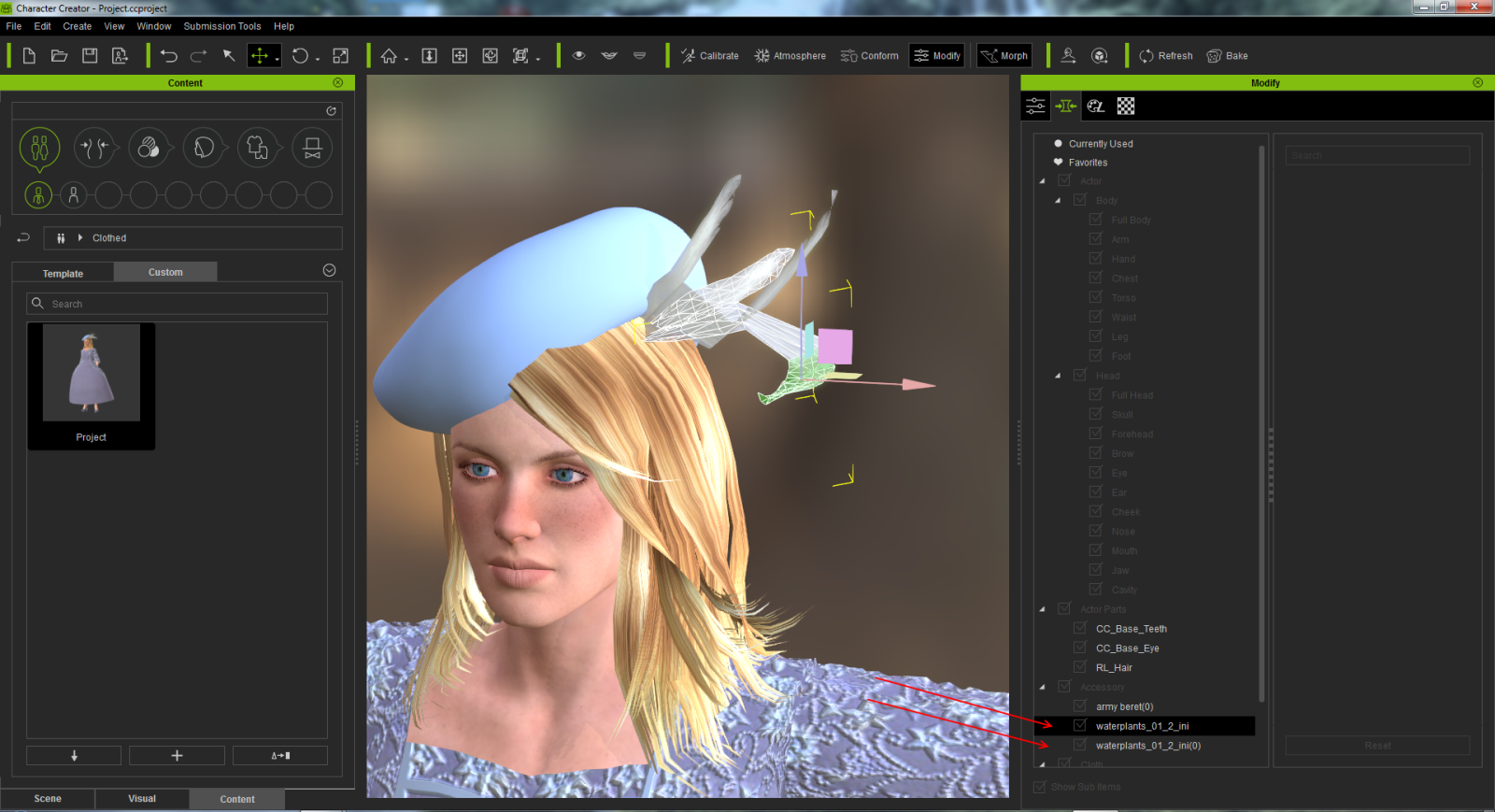This screenshot has width=1495, height=812.
Task: Click the Conform button
Action: coord(870,56)
